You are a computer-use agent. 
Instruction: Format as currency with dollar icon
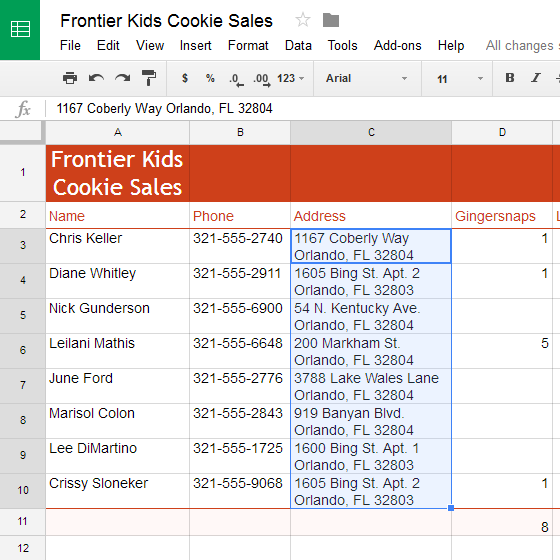click(185, 78)
